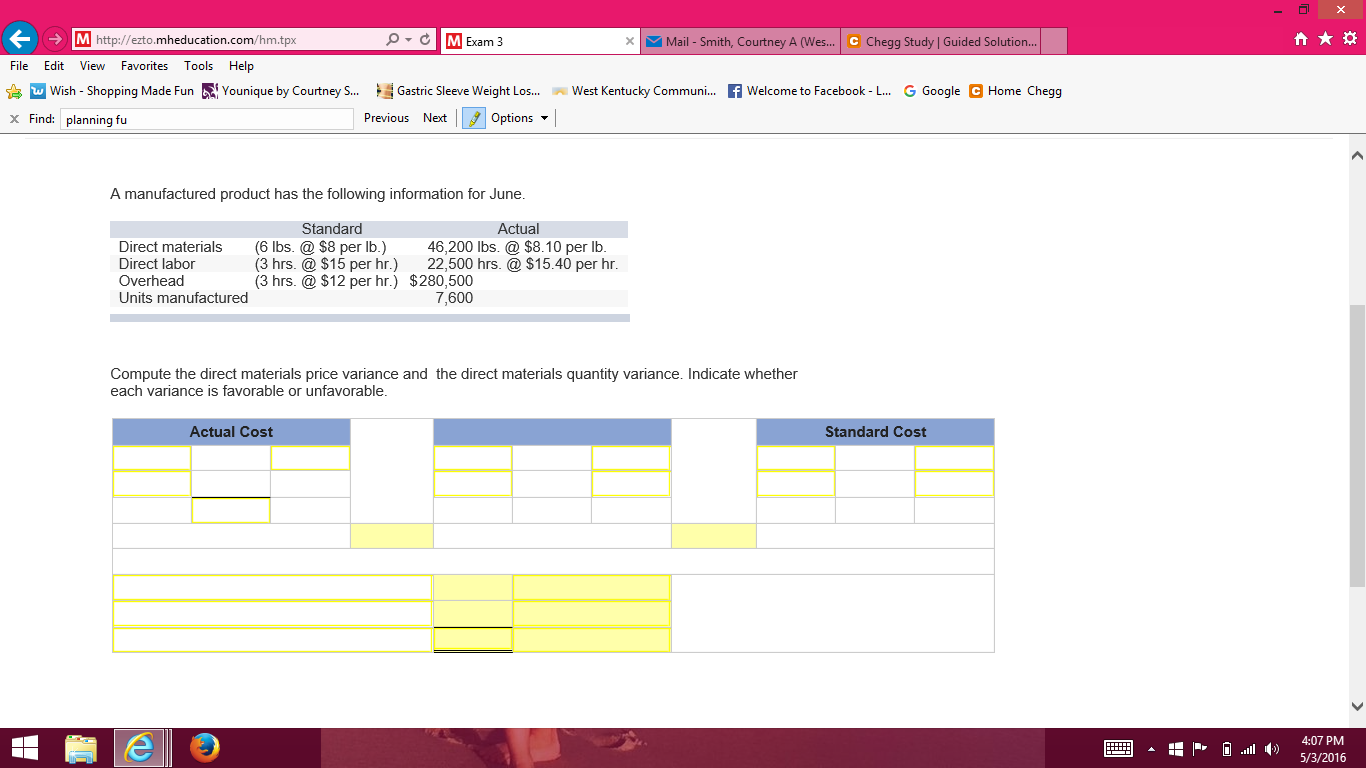This screenshot has height=768, width=1366.
Task: Click the '22,500 hrs. @ $15.40 per hr.' cell
Action: pos(522,264)
